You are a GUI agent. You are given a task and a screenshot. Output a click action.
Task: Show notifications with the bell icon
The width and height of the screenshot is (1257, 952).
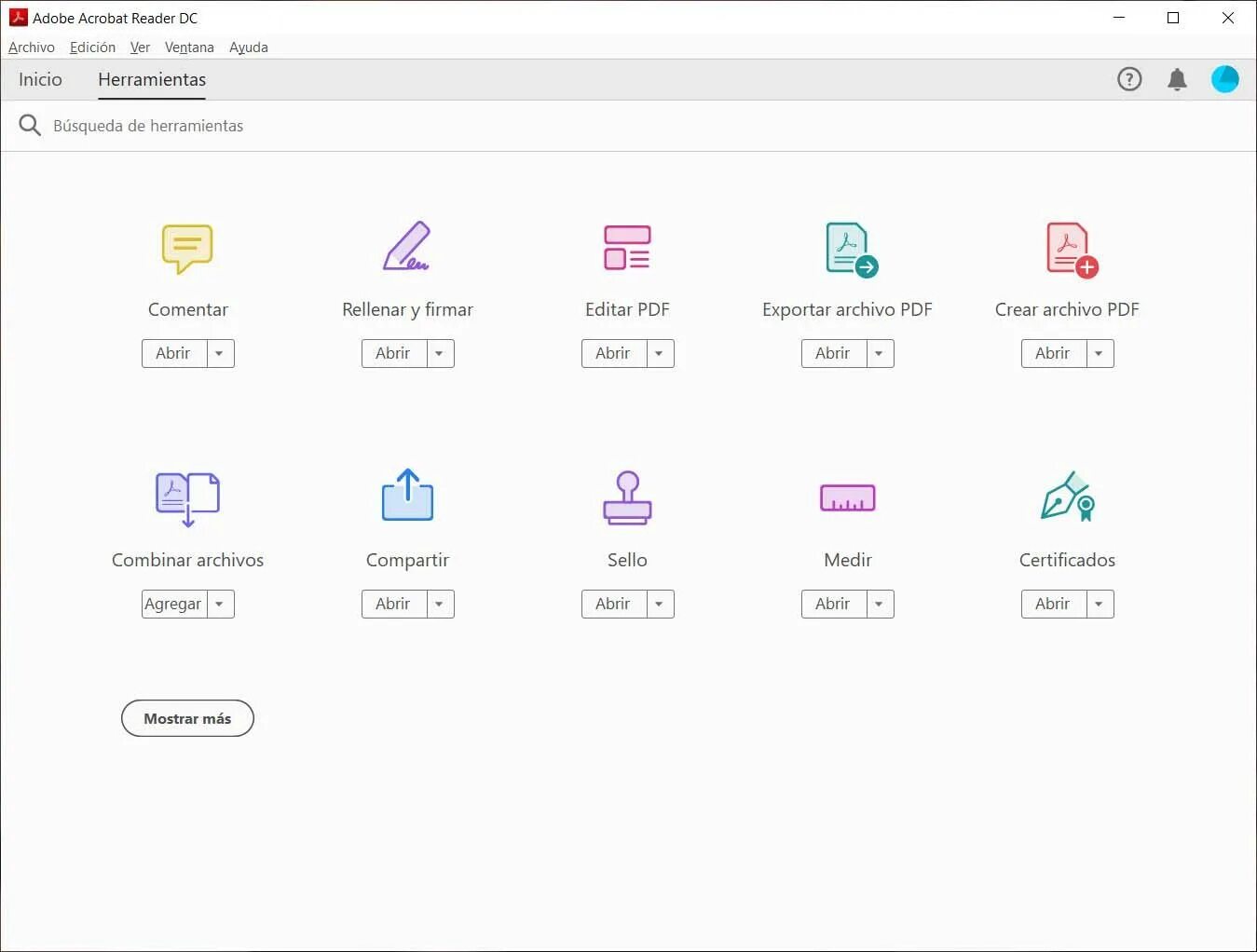pyautogui.click(x=1177, y=80)
